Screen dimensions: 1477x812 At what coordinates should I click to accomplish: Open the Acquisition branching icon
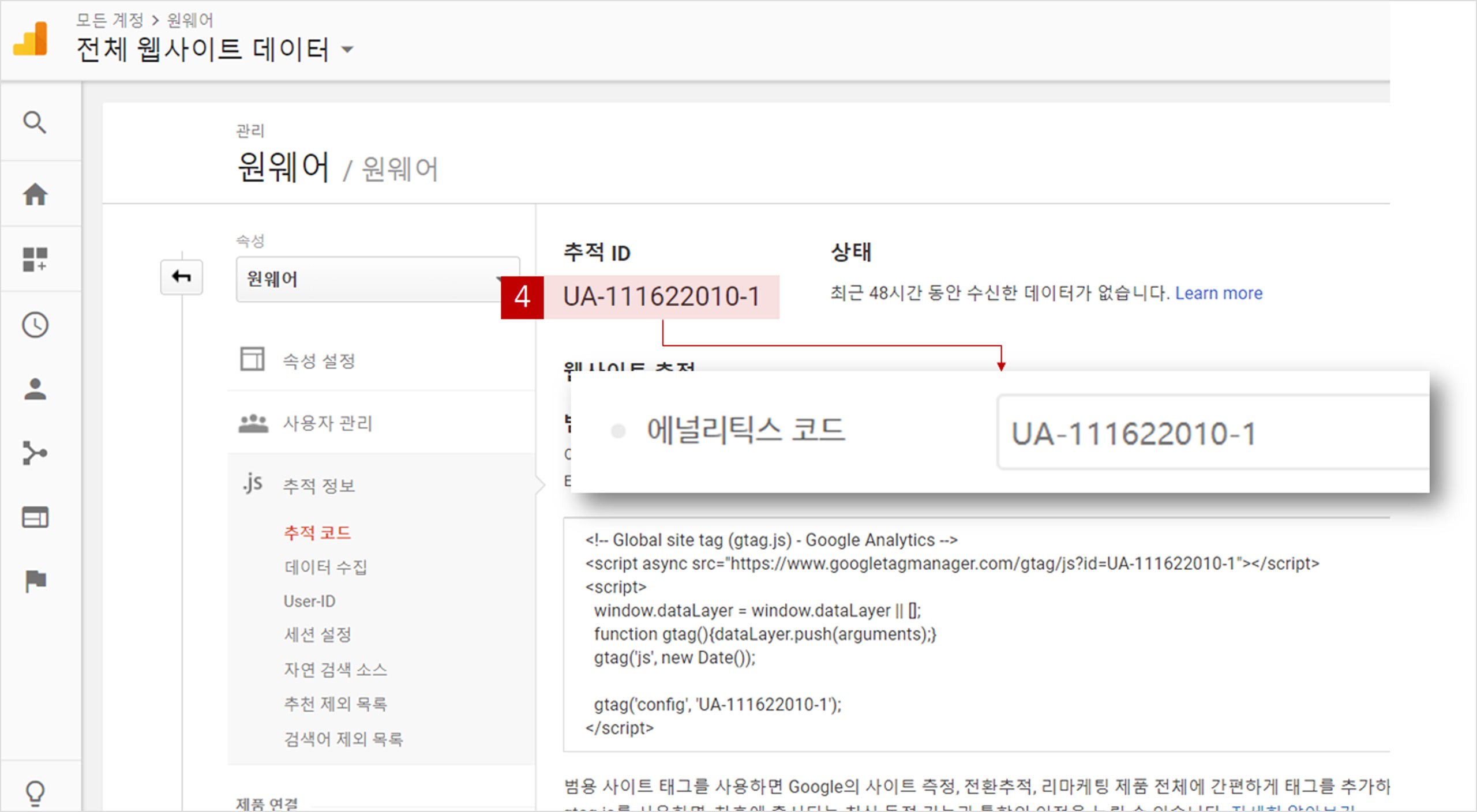[35, 453]
